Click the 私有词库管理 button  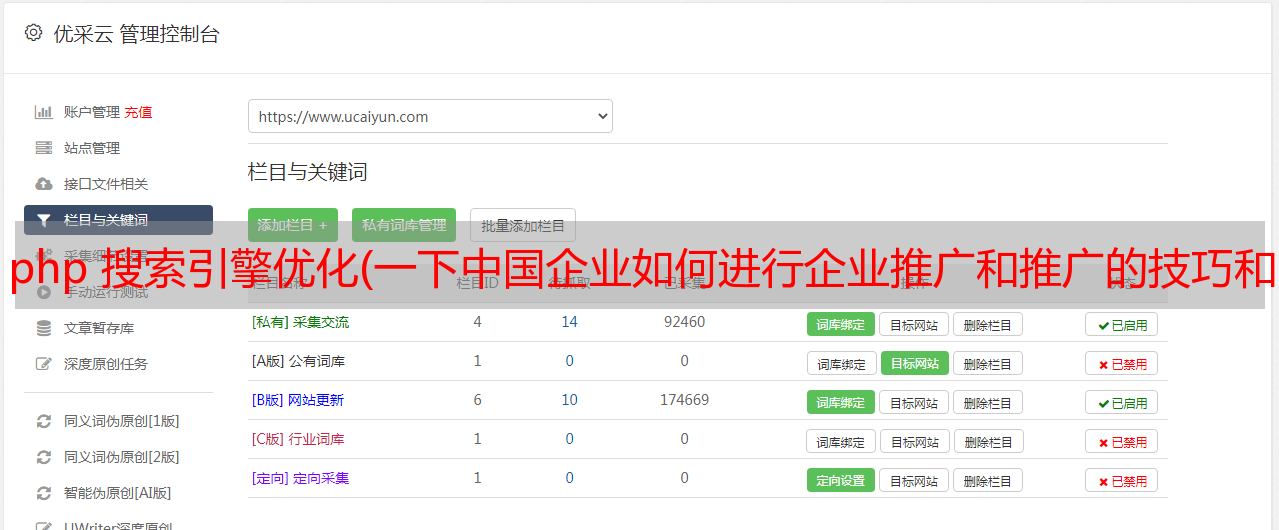click(404, 225)
